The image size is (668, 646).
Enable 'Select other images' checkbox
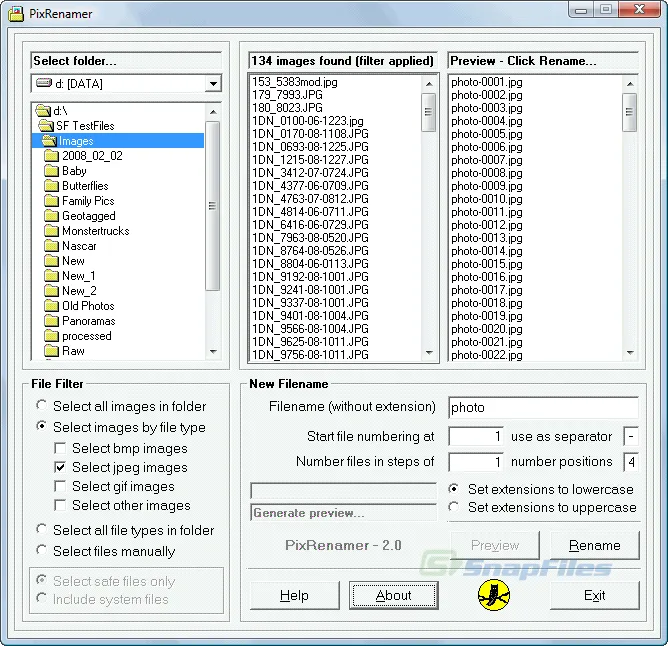pos(60,505)
